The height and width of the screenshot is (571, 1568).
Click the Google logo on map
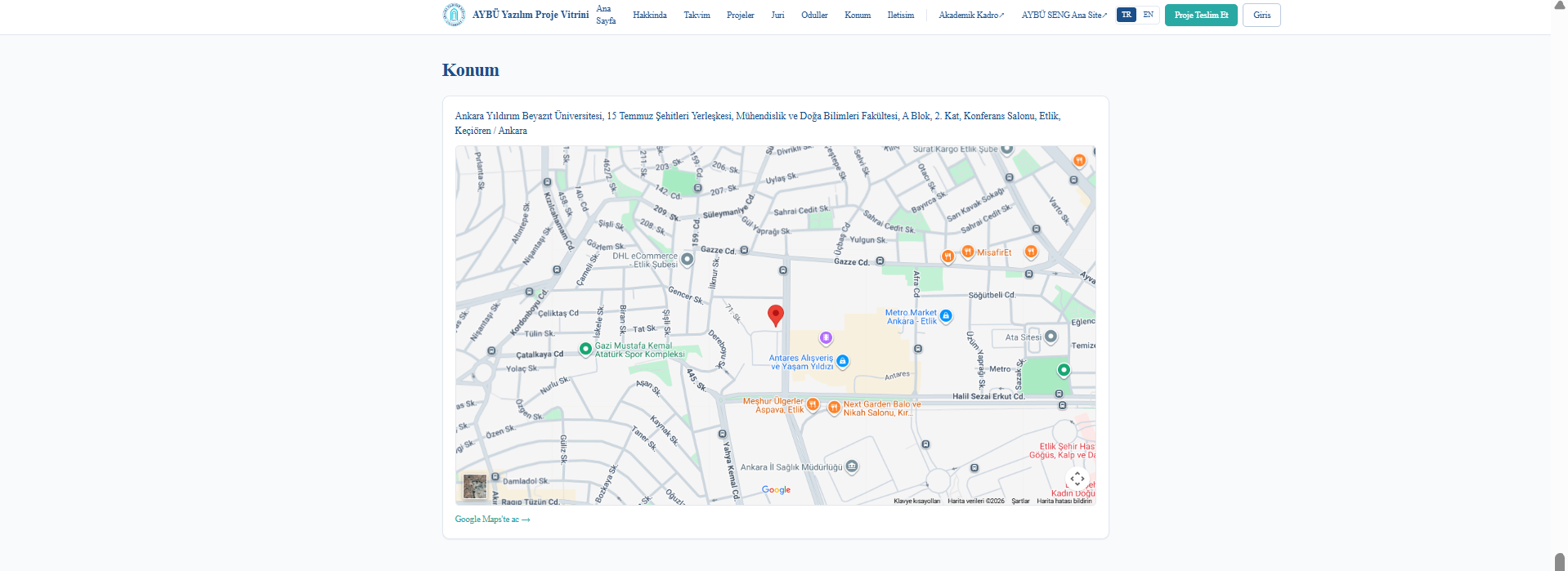[x=776, y=490]
